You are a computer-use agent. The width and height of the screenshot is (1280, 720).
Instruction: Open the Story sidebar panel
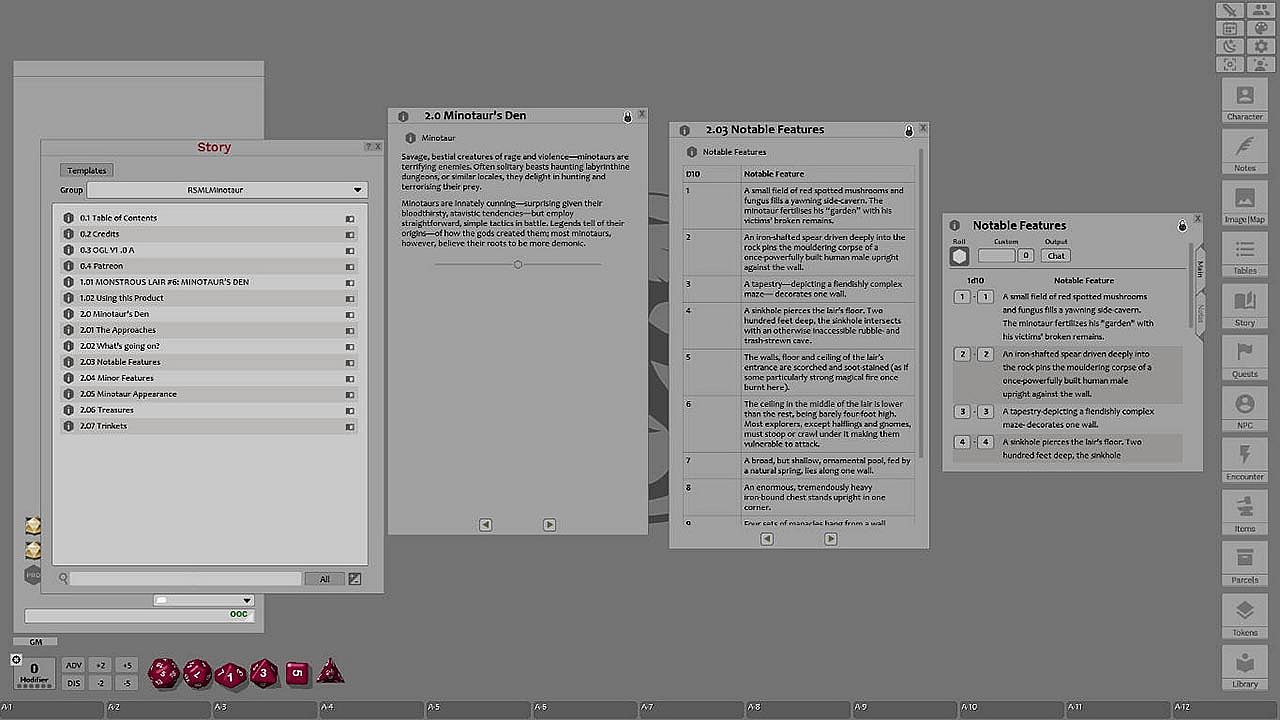point(1245,307)
